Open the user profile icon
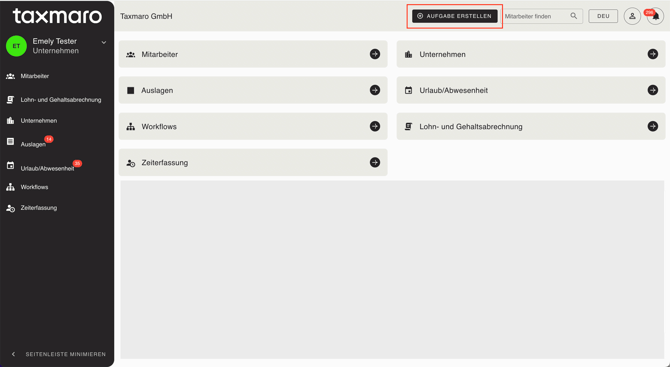The width and height of the screenshot is (670, 367). (632, 16)
